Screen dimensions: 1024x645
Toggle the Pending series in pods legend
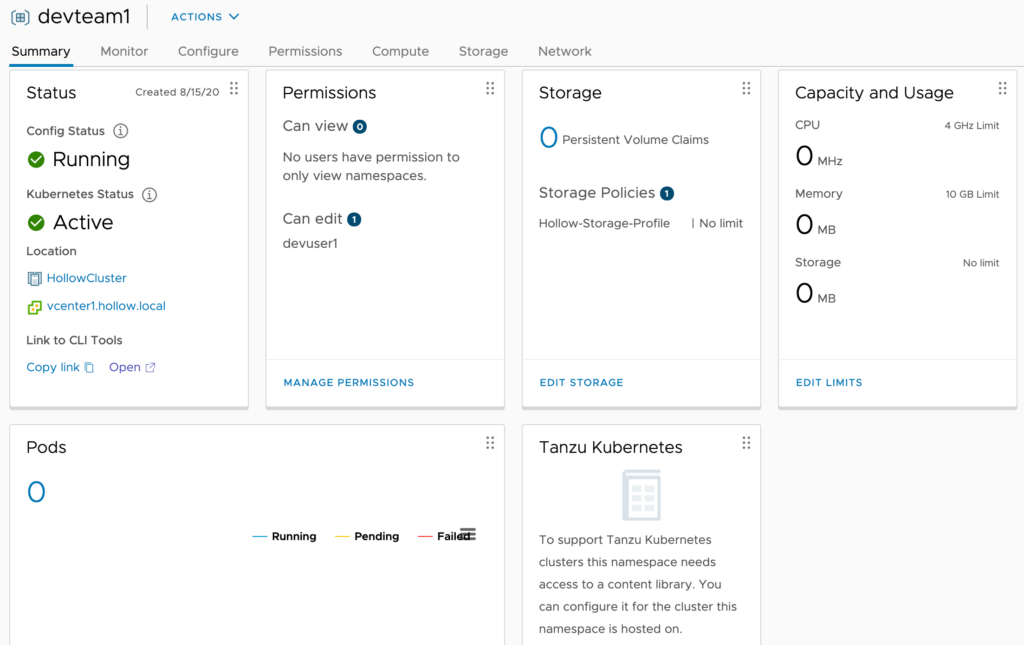tap(367, 537)
